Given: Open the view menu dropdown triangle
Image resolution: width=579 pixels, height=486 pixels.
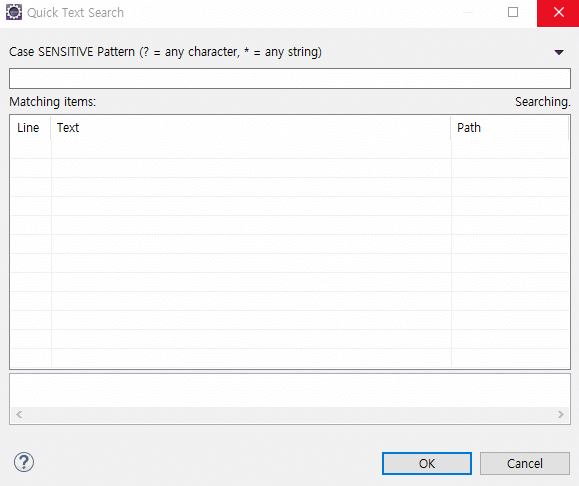Looking at the screenshot, I should coord(559,52).
